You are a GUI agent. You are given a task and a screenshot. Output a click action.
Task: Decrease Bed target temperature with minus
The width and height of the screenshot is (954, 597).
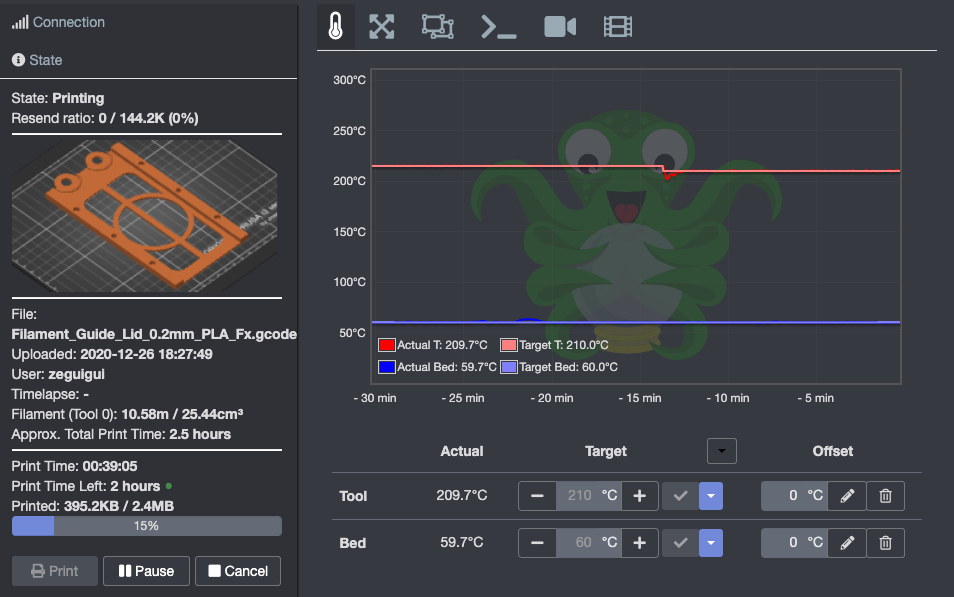537,543
